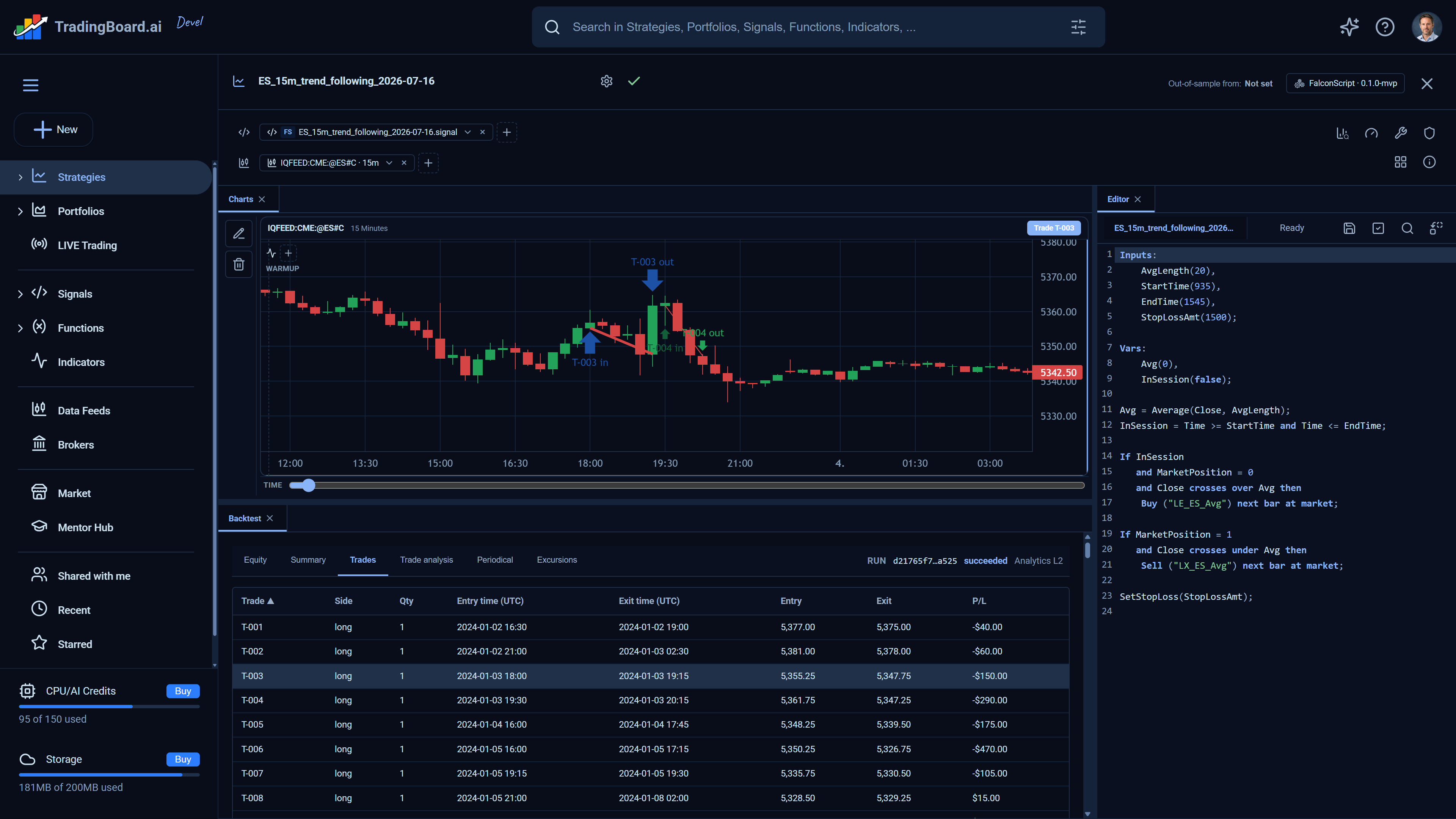The height and width of the screenshot is (819, 1456).
Task: Click the CPU/AI Credits usage bar
Action: (x=109, y=706)
